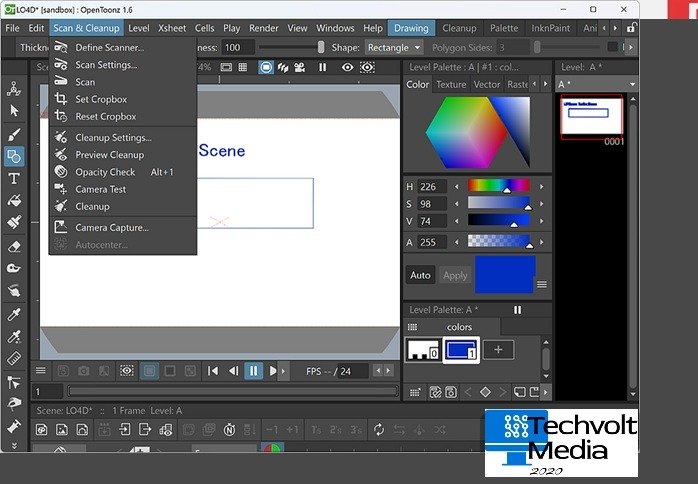
Task: Select the Pump tool
Action: tap(14, 426)
